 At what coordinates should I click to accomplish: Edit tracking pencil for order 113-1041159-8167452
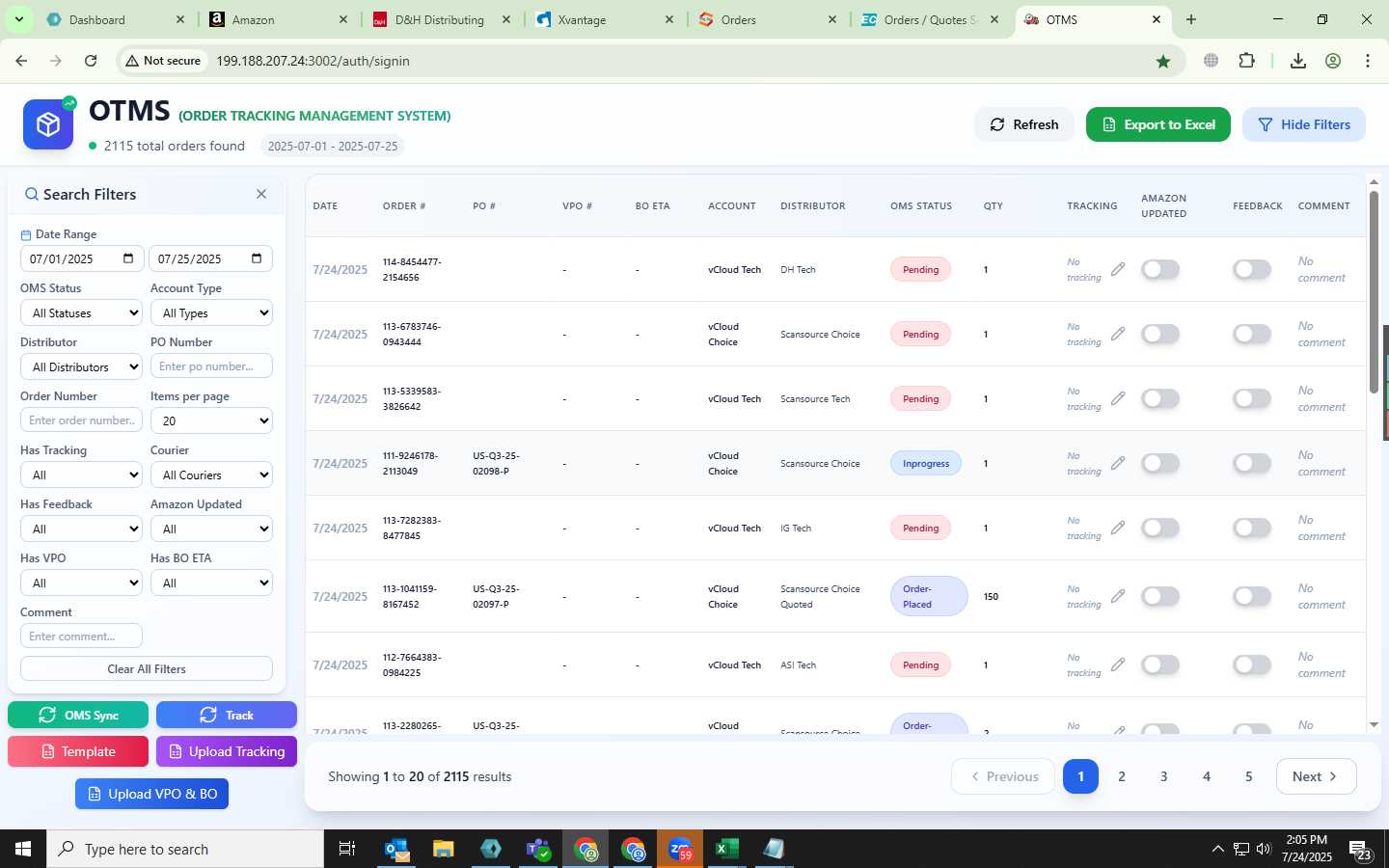(1117, 596)
